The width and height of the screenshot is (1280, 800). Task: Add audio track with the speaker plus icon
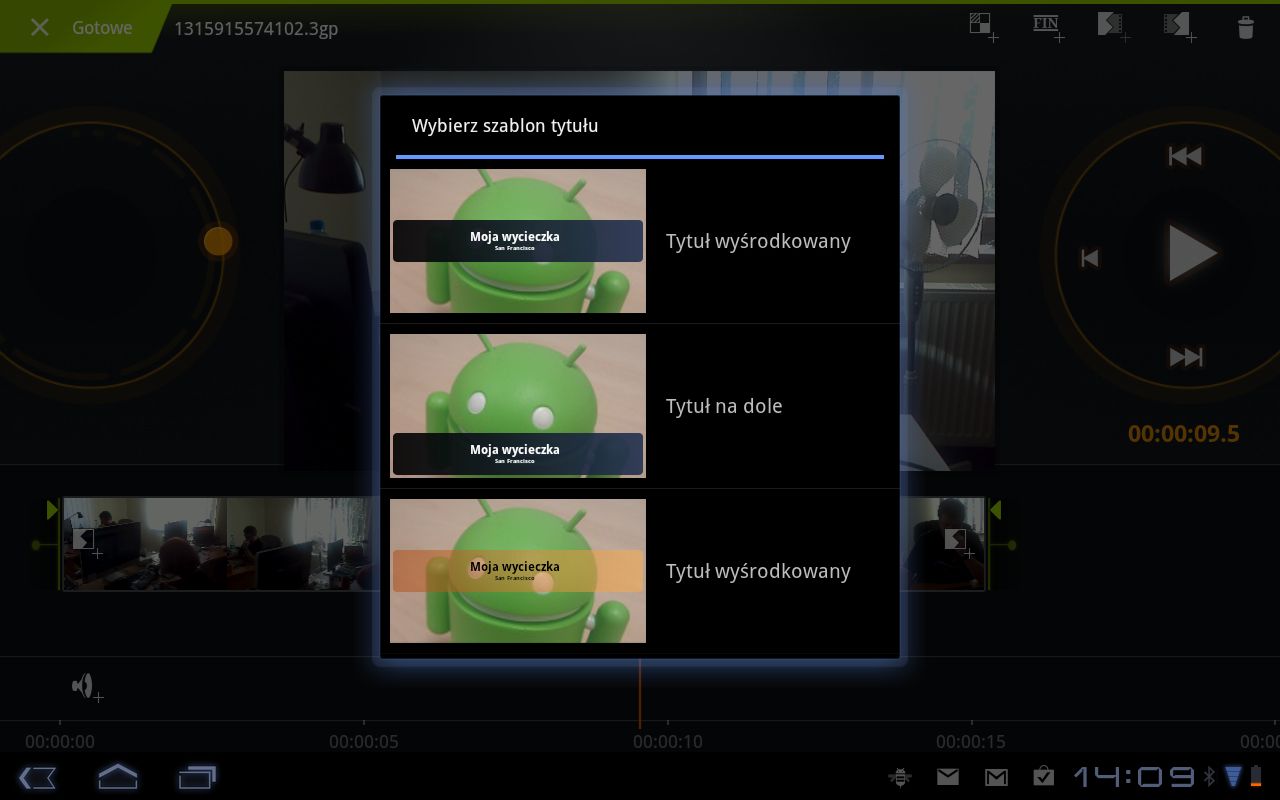coord(87,687)
